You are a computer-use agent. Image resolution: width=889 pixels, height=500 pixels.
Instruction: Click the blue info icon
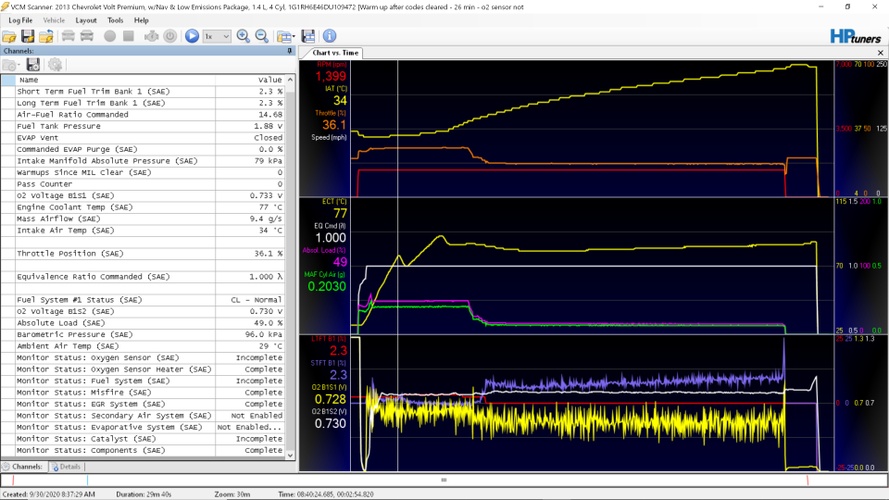[x=329, y=36]
